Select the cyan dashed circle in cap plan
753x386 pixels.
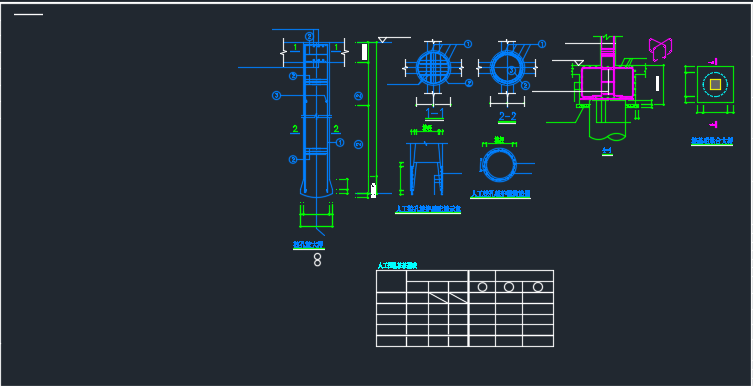coord(715,84)
